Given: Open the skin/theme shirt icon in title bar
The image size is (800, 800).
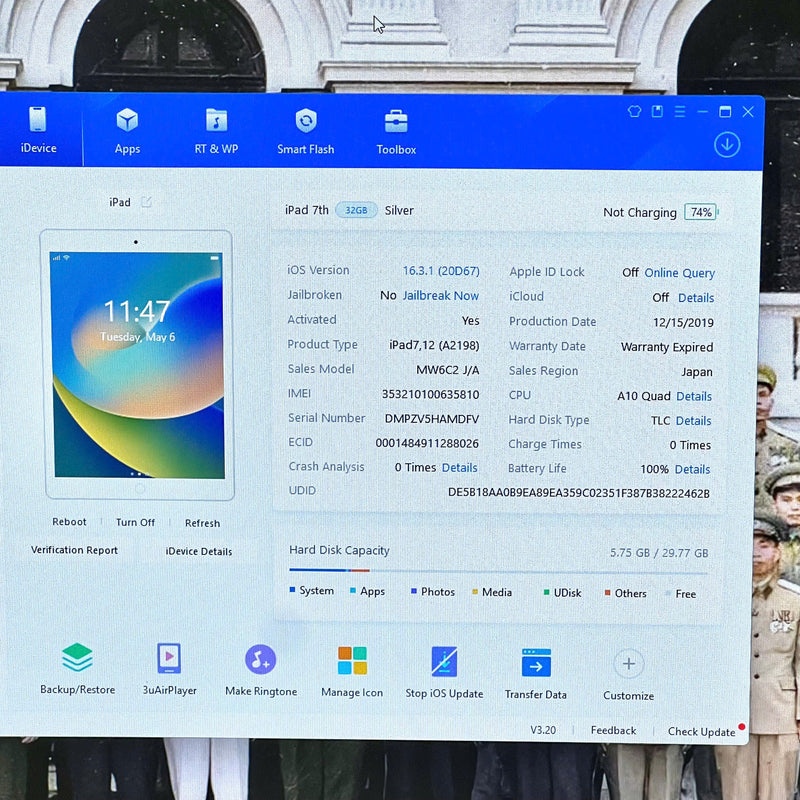Looking at the screenshot, I should click(634, 111).
